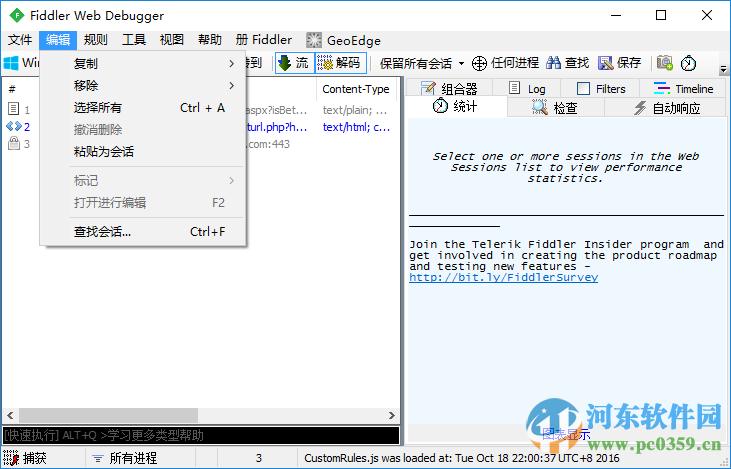Open the 视图 menu
This screenshot has height=469, width=731.
pos(172,40)
